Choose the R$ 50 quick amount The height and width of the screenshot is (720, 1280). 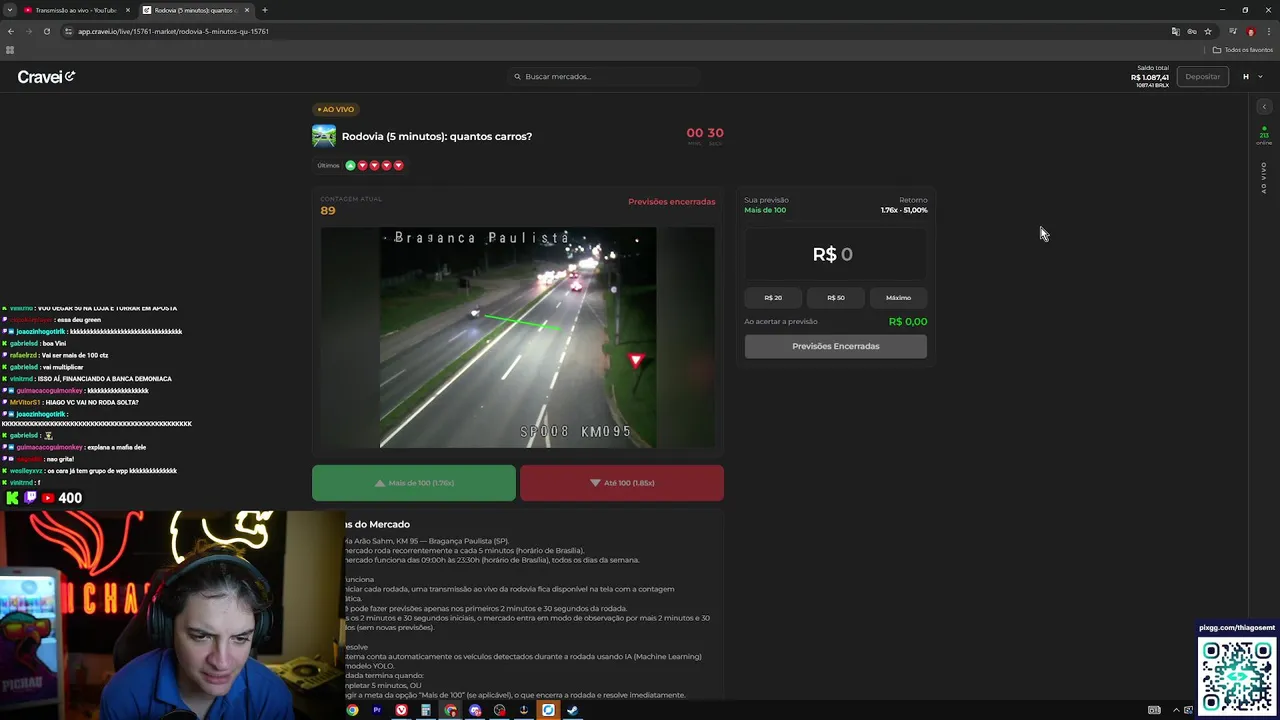[x=836, y=298]
